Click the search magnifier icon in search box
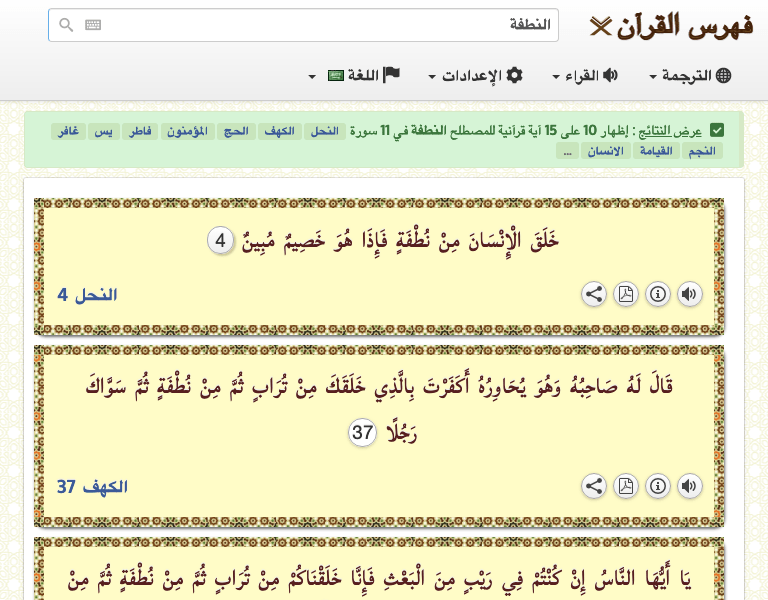Image resolution: width=768 pixels, height=600 pixels. 66,25
